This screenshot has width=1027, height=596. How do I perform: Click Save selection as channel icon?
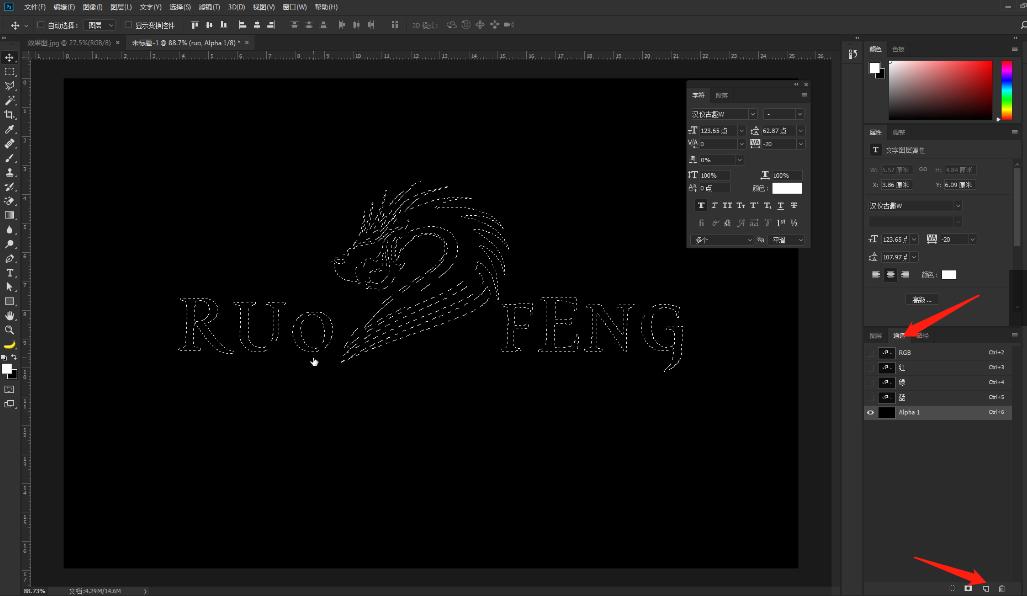(x=968, y=588)
